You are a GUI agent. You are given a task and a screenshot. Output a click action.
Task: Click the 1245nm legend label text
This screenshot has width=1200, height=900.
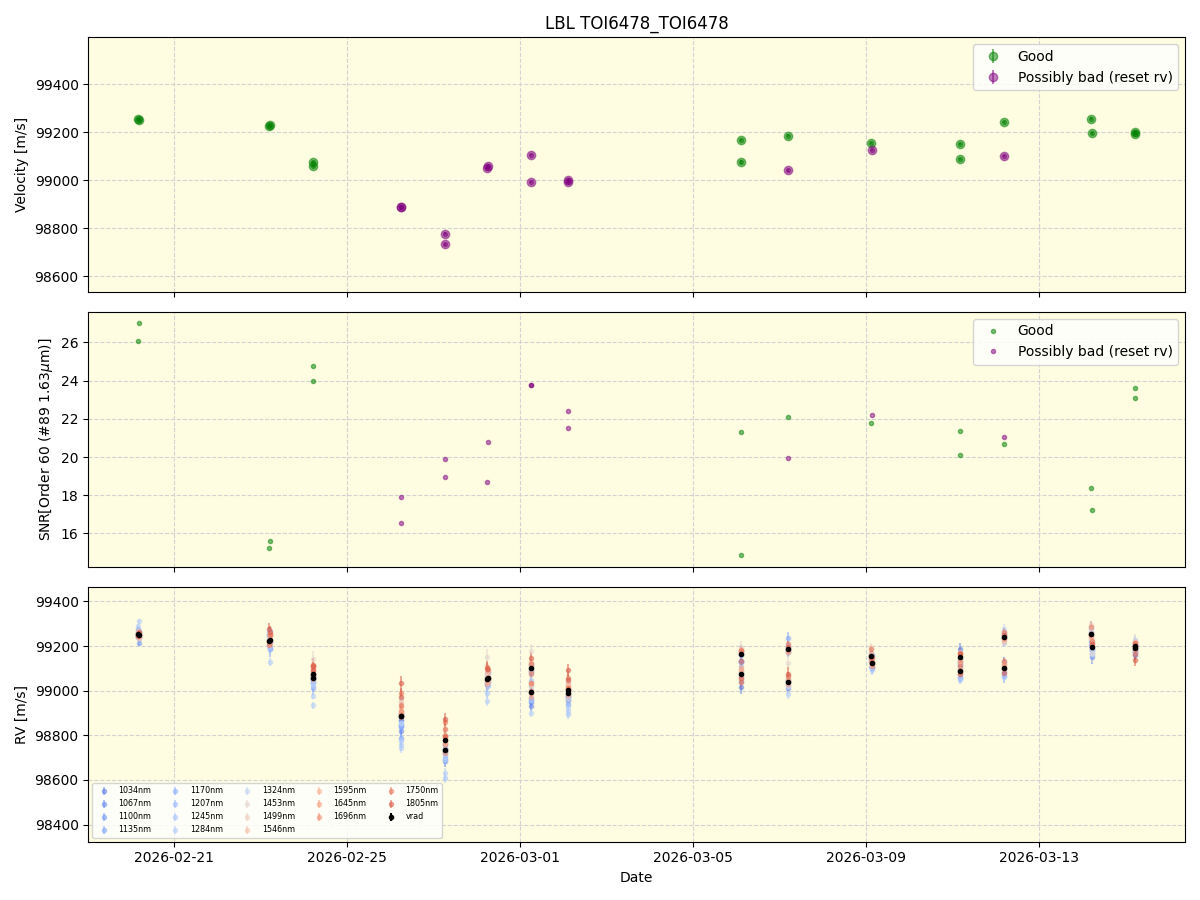[208, 815]
